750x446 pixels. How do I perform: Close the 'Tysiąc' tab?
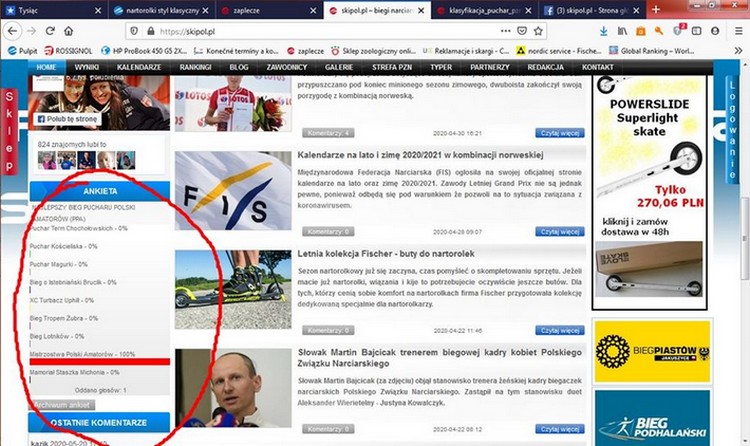click(x=98, y=11)
